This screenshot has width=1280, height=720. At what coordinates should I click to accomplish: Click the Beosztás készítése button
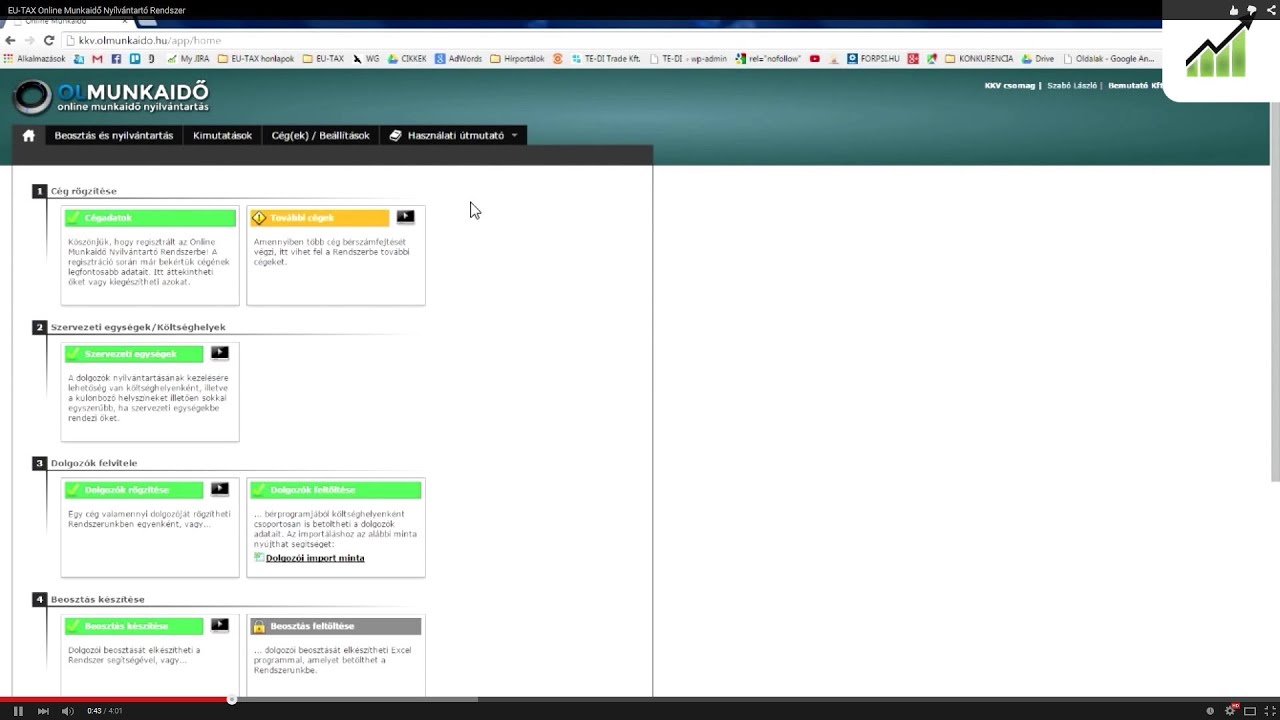(134, 626)
